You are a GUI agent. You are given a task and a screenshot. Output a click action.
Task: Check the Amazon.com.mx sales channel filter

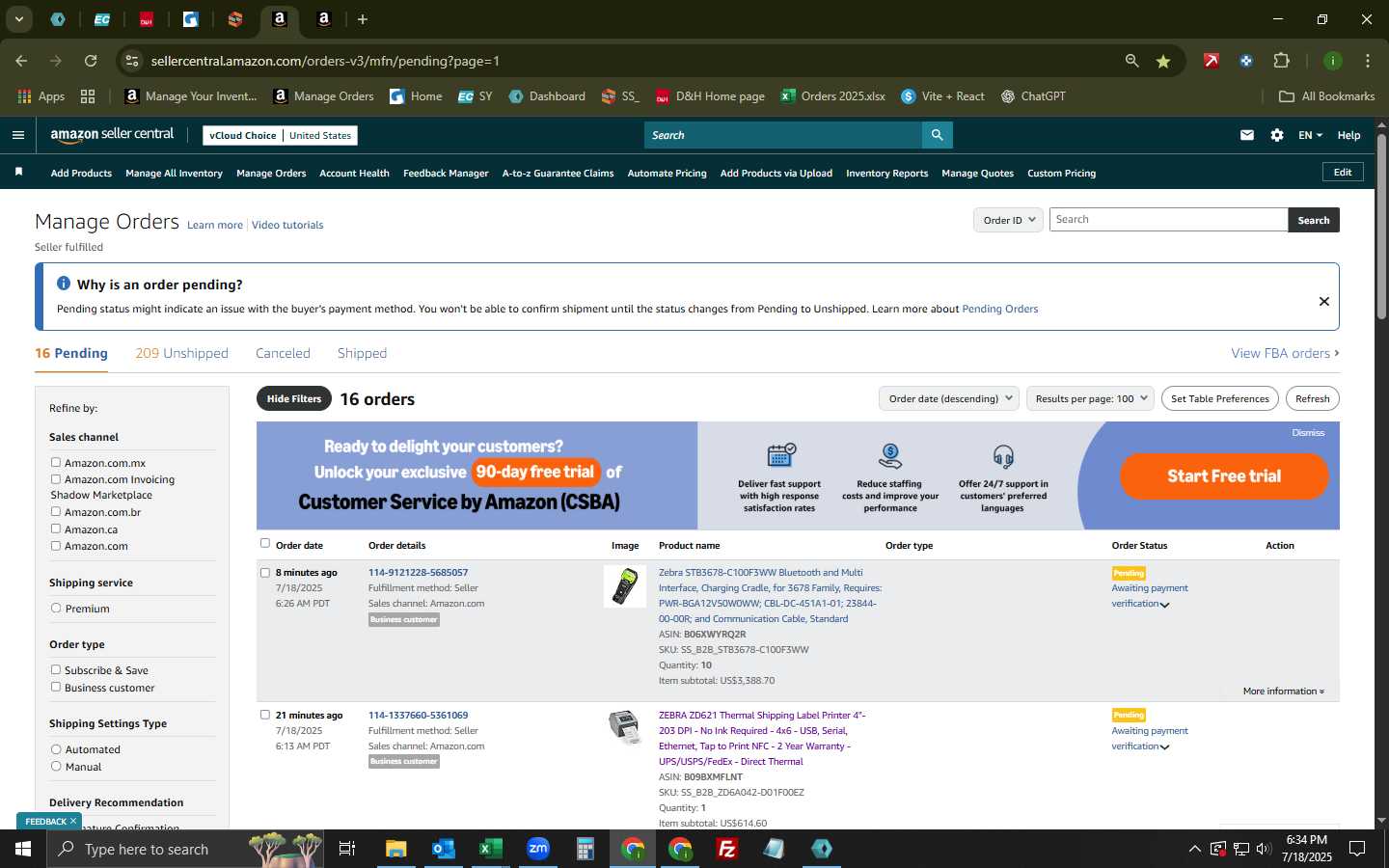(x=56, y=462)
